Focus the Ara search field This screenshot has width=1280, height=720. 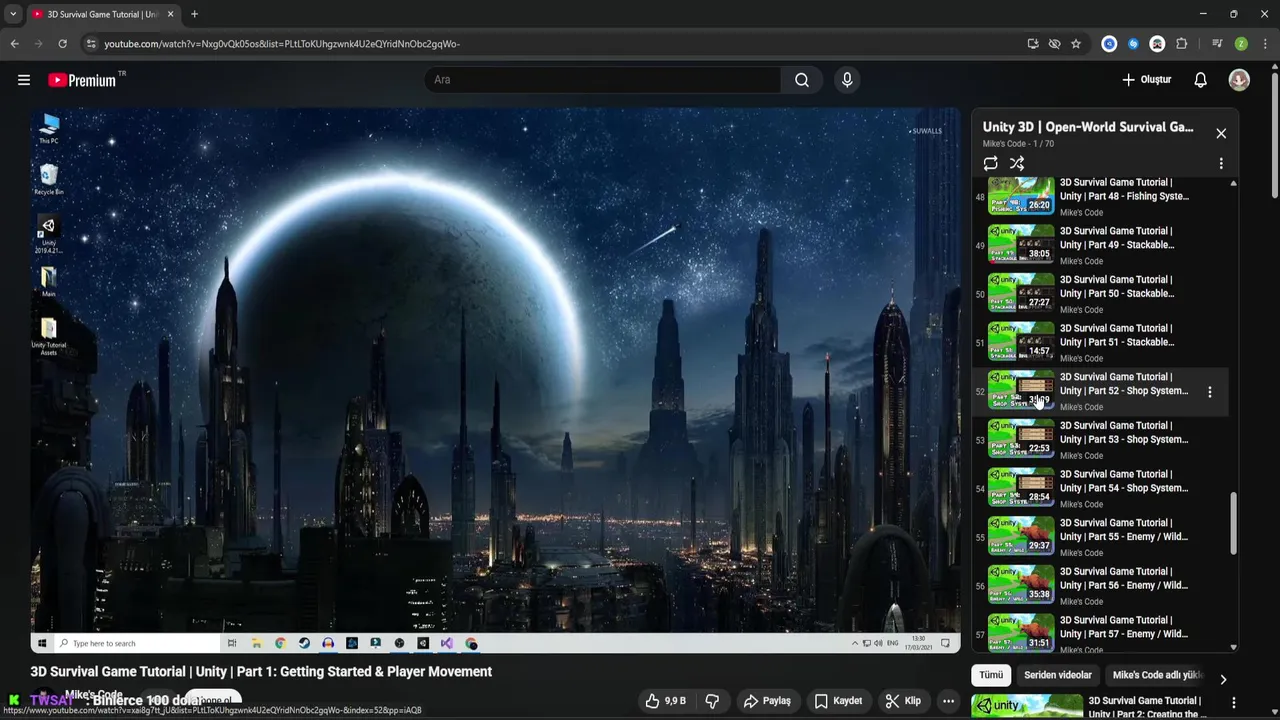point(602,80)
